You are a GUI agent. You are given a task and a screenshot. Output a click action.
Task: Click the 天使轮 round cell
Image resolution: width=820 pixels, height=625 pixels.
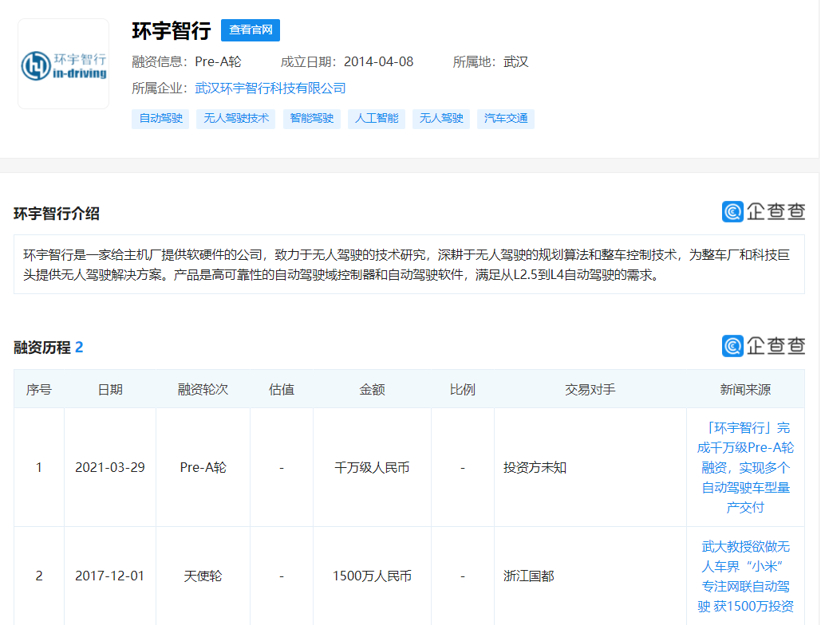203,576
